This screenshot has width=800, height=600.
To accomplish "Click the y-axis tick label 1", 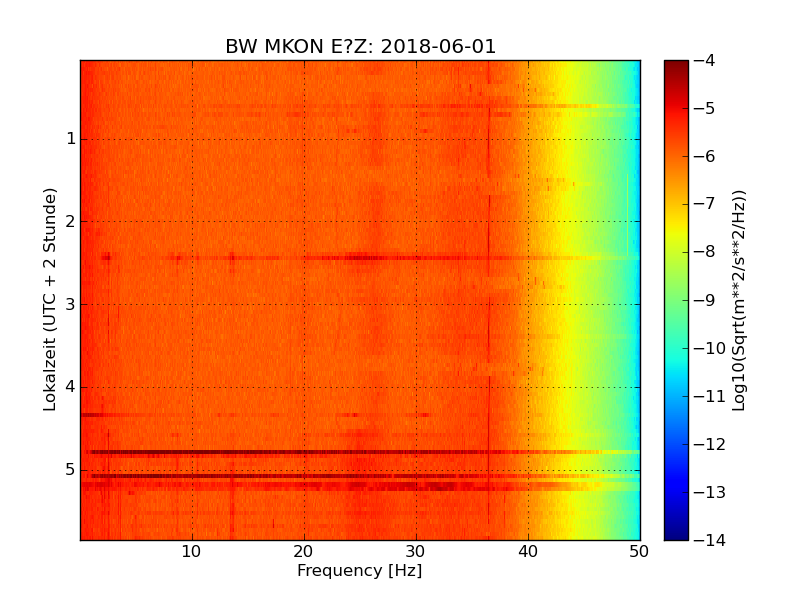I will click(71, 139).
